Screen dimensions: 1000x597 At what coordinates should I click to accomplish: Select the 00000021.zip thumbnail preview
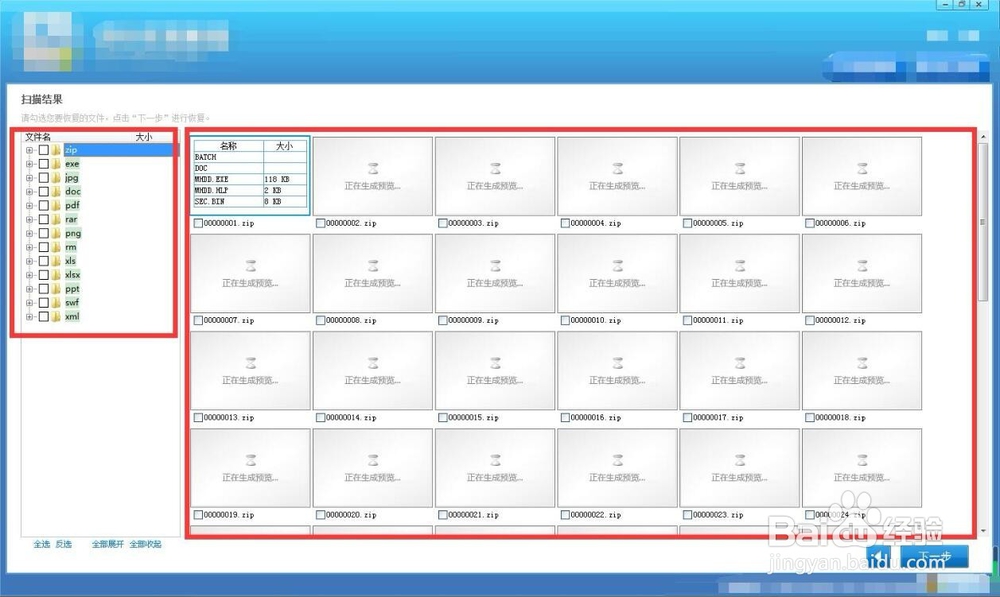click(495, 468)
